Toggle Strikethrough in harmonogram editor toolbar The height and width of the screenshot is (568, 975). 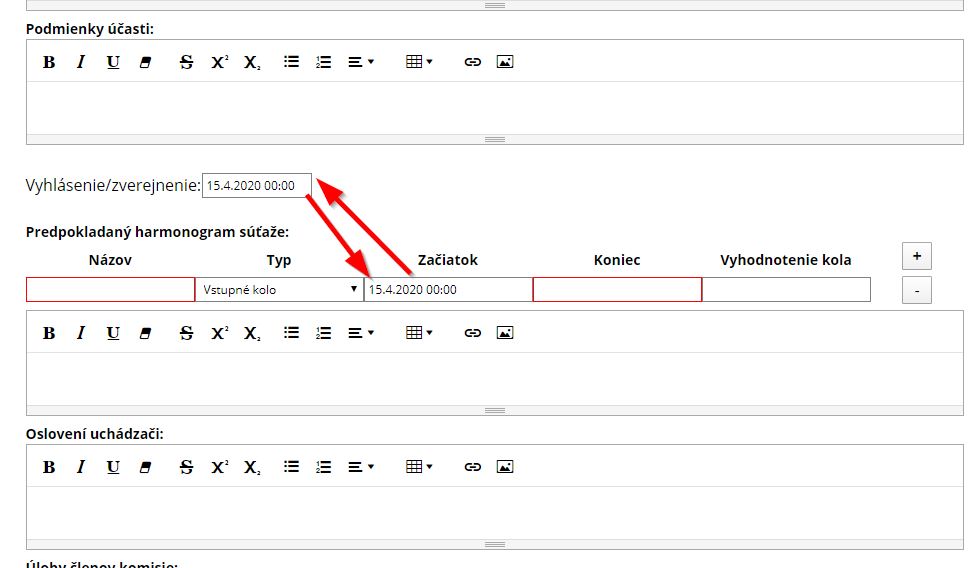[x=186, y=333]
